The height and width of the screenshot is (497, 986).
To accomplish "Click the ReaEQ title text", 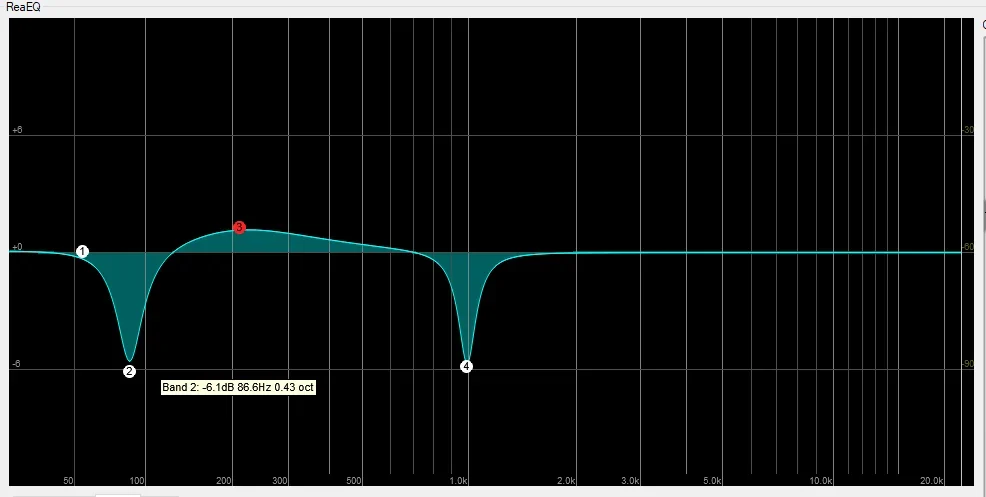I will pyautogui.click(x=23, y=8).
